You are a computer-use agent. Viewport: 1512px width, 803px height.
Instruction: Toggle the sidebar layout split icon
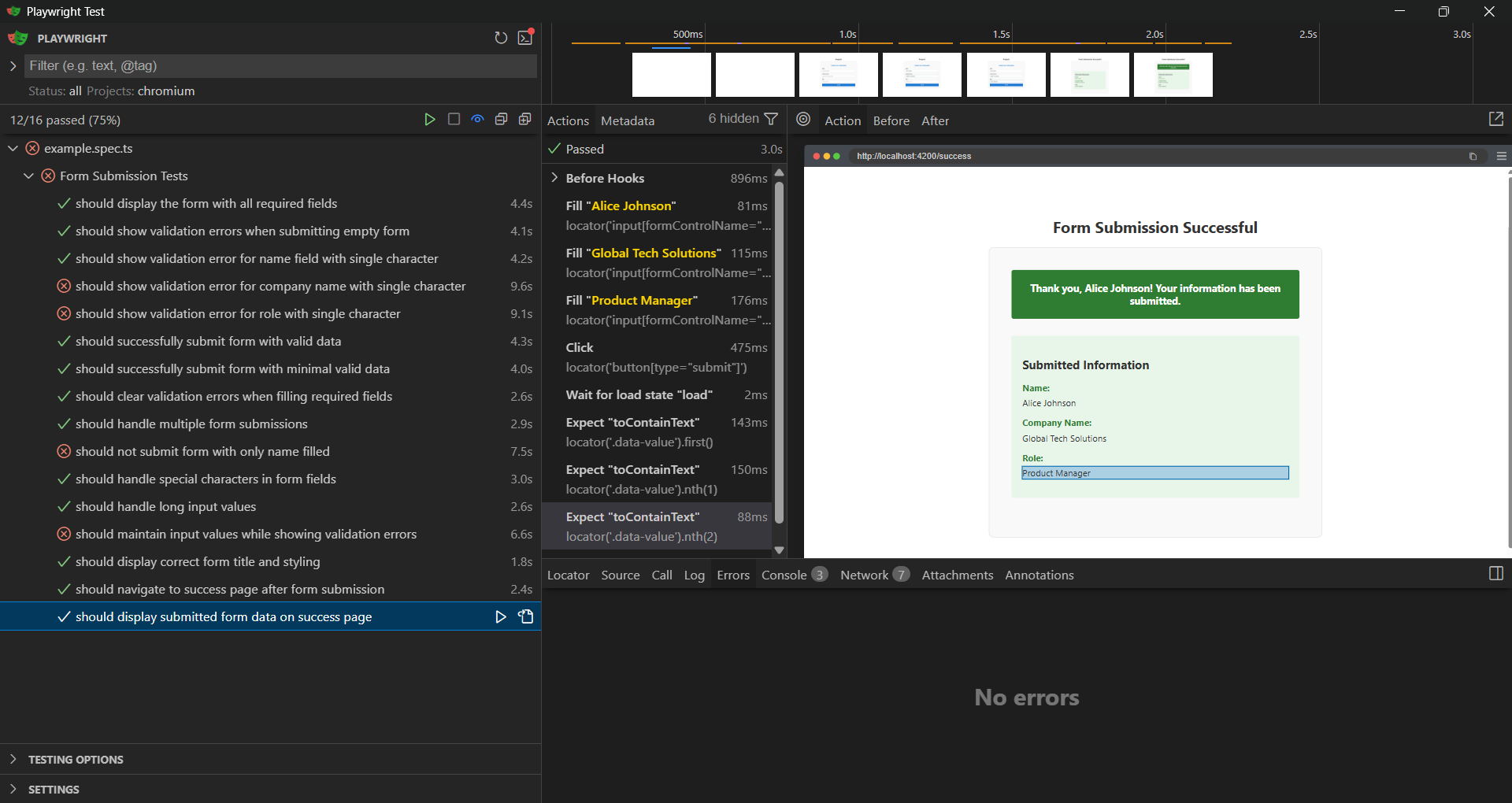pyautogui.click(x=1495, y=574)
